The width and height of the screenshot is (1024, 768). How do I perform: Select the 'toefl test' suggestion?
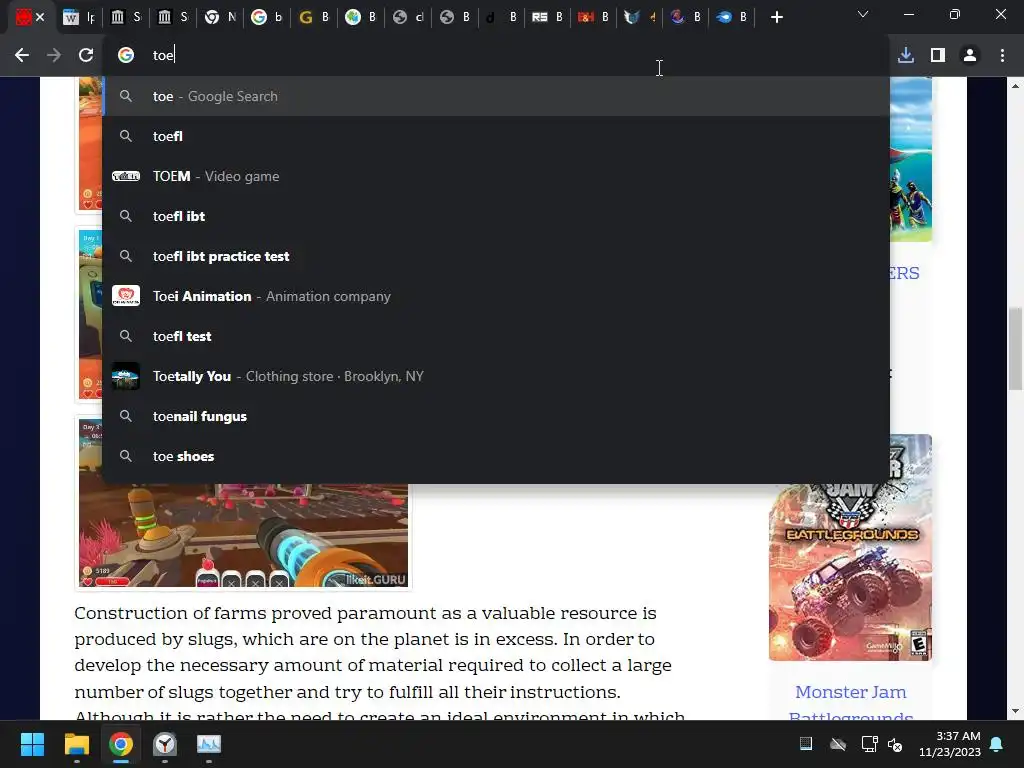tap(496, 336)
